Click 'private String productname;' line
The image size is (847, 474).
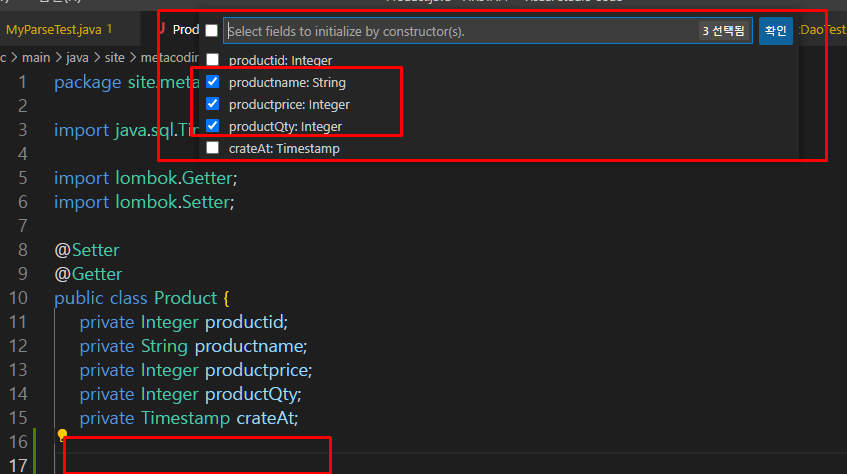193,346
